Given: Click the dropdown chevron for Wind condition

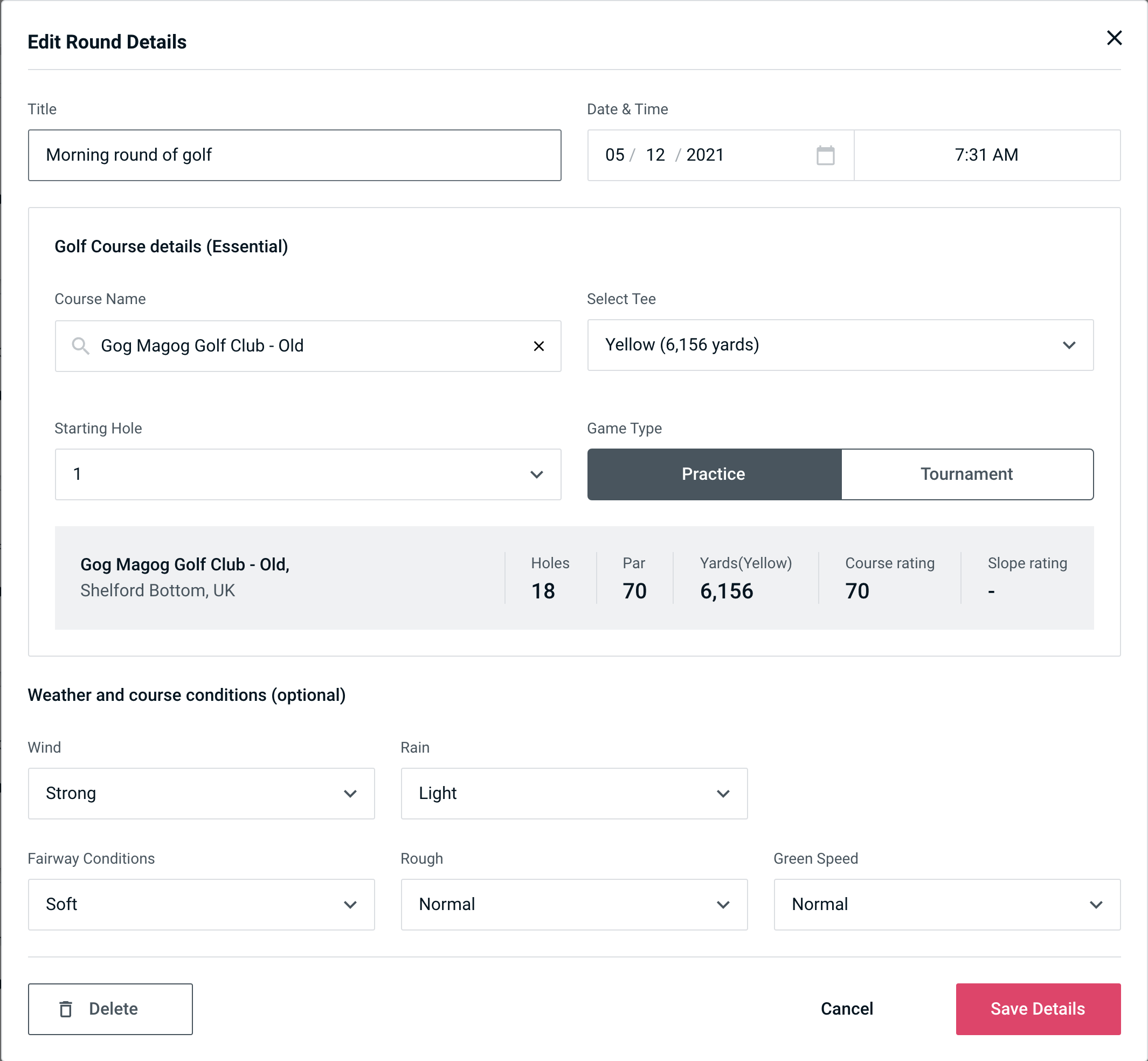Looking at the screenshot, I should pos(352,794).
